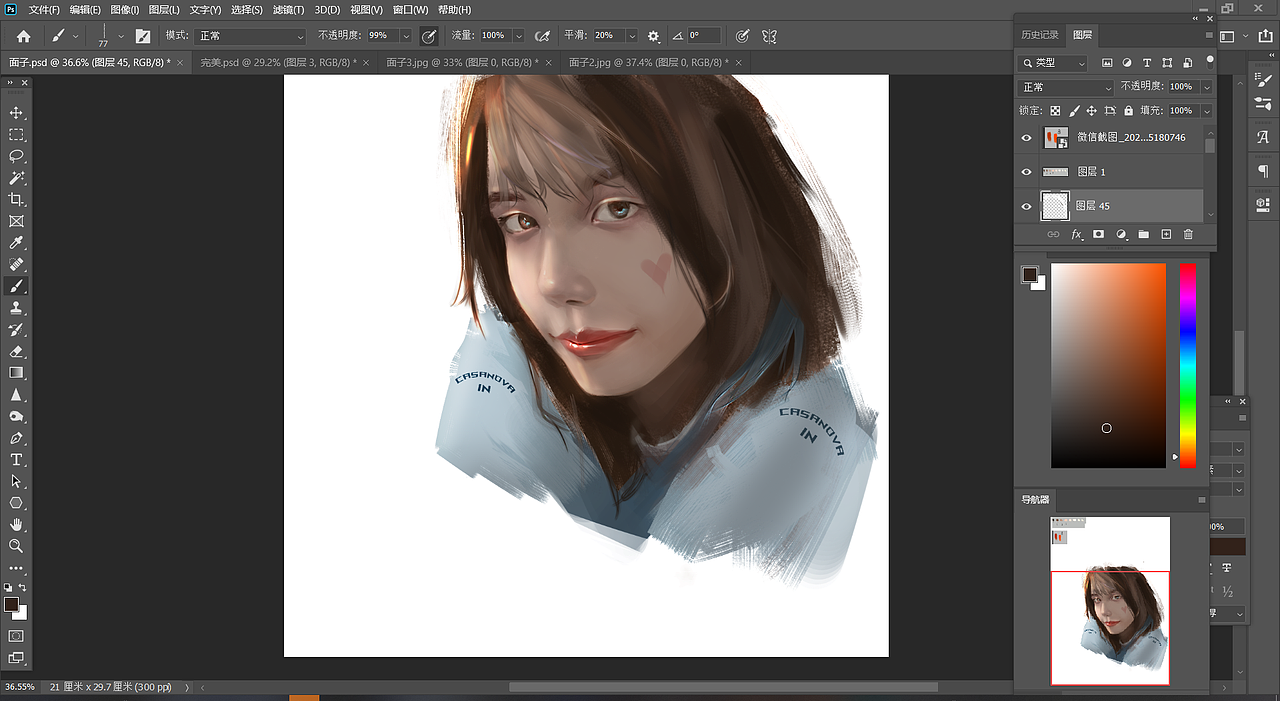The image size is (1280, 701).
Task: Click the rainbow hue slider
Action: 1187,365
